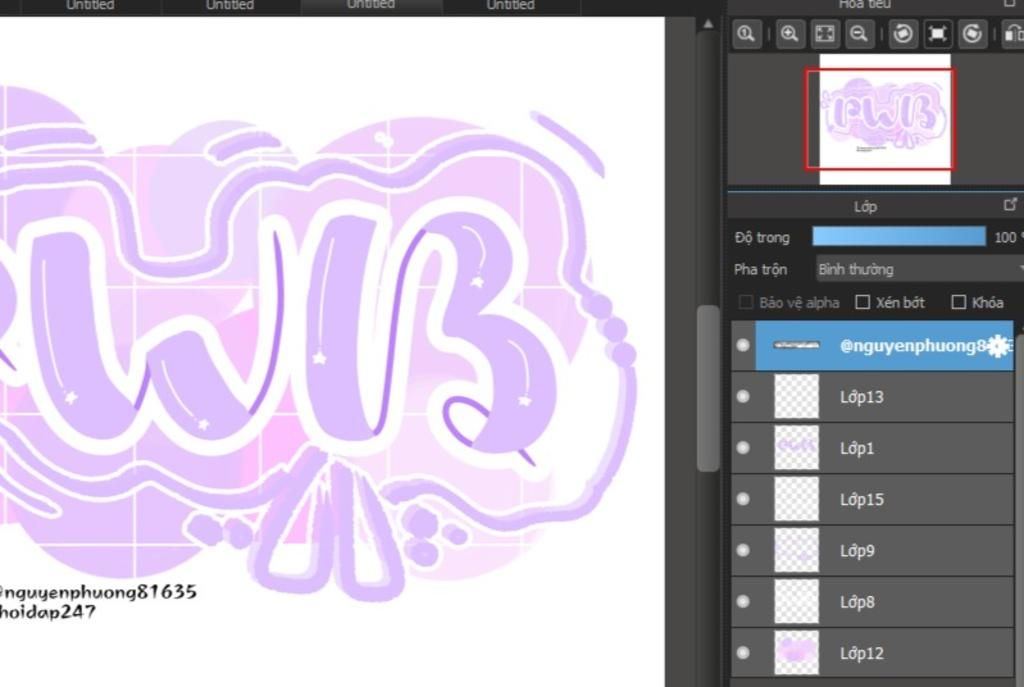Hide layer Lớp9

[x=743, y=551]
